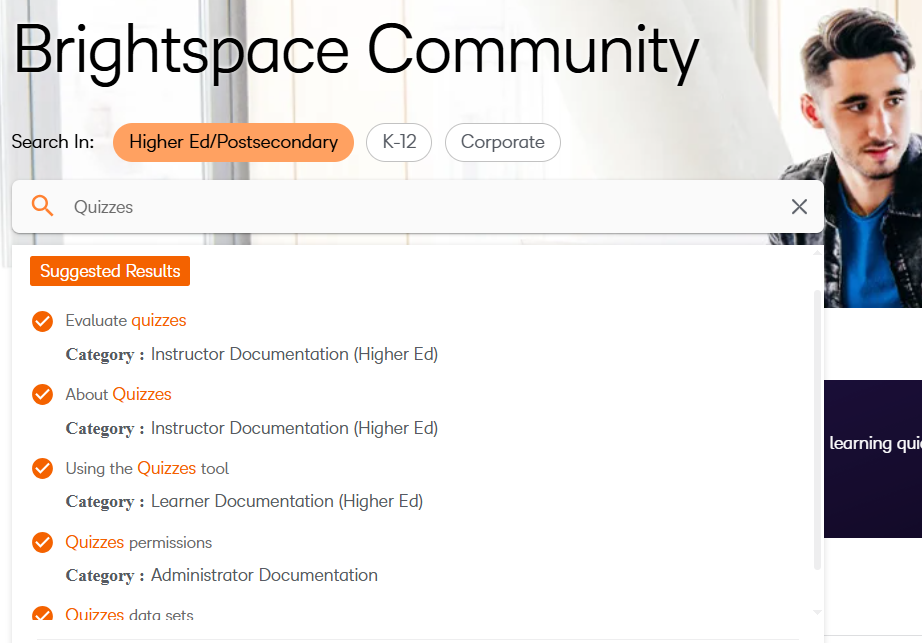Click the suggestions list scrollbar
This screenshot has width=922, height=643.
[817, 429]
